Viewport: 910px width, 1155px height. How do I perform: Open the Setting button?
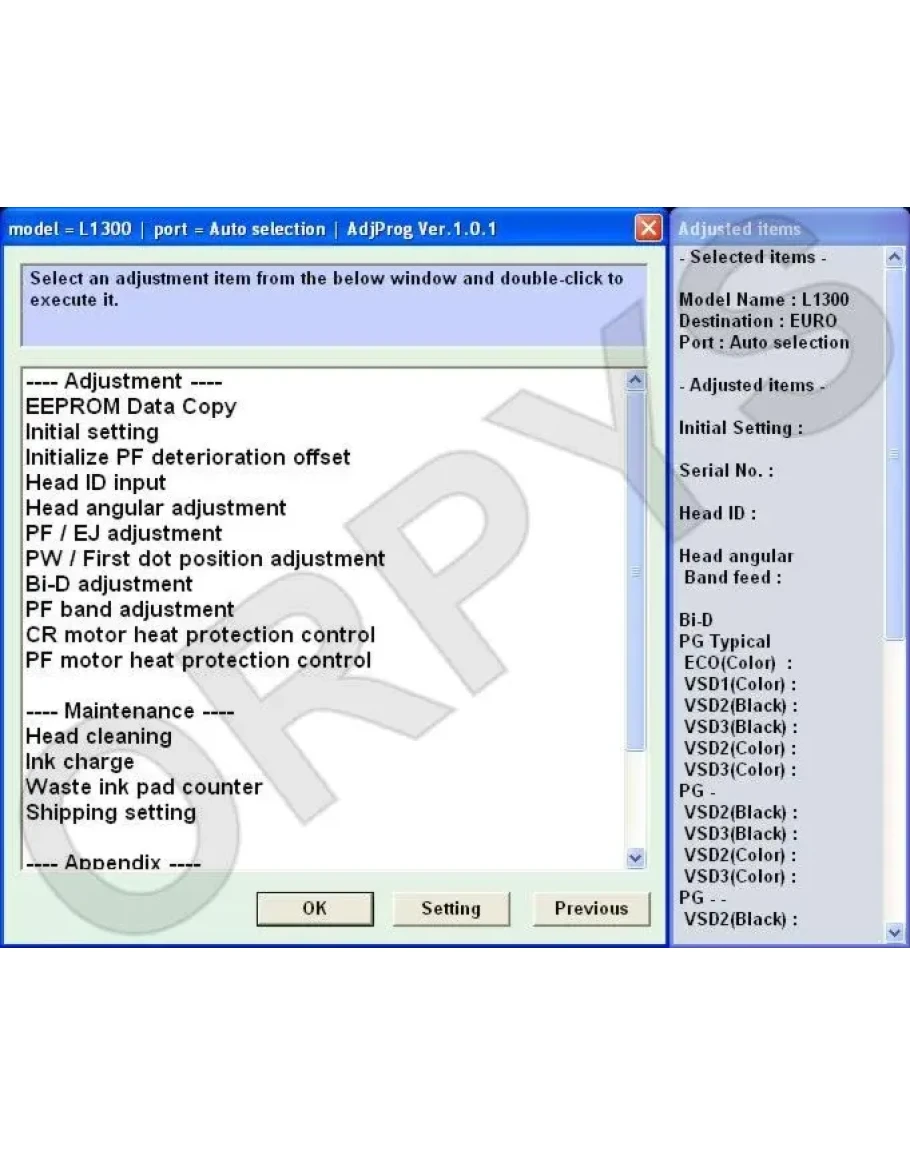coord(450,908)
